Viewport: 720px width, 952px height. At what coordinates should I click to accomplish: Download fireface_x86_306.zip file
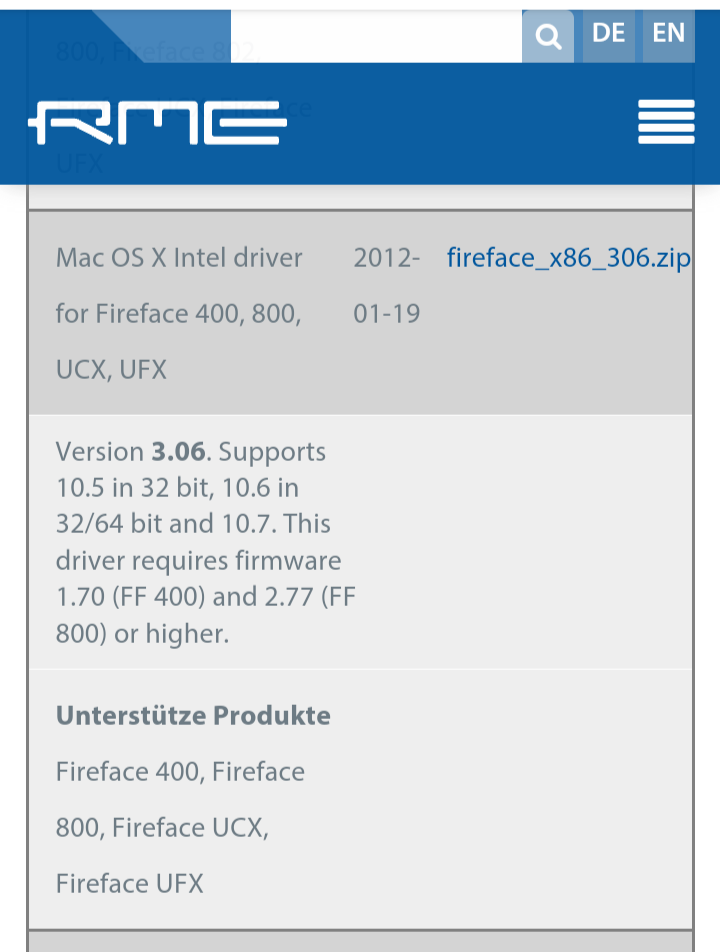click(568, 258)
